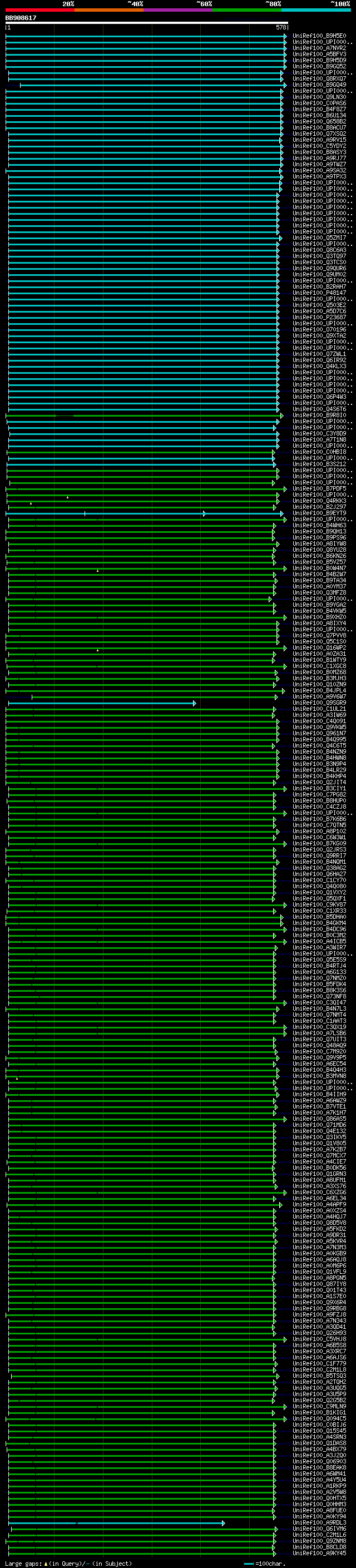
Task: Select label UniRef100_Q8C6A3
Action: [319, 250]
